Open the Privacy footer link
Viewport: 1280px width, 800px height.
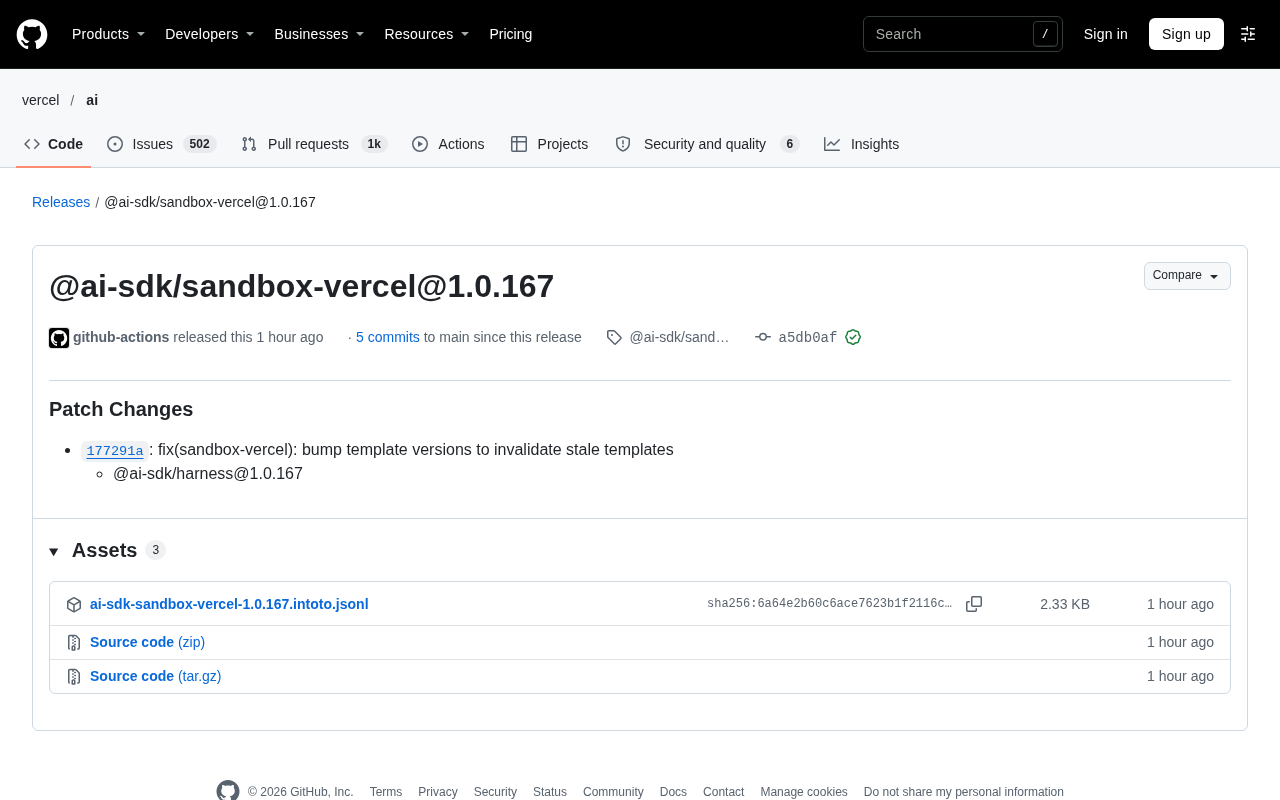(438, 792)
